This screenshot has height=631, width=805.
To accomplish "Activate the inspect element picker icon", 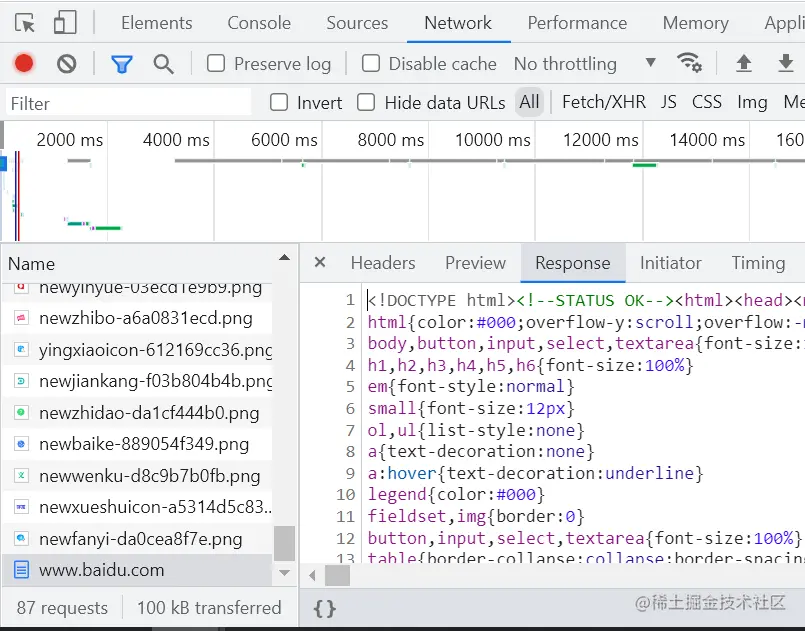I will (x=25, y=23).
